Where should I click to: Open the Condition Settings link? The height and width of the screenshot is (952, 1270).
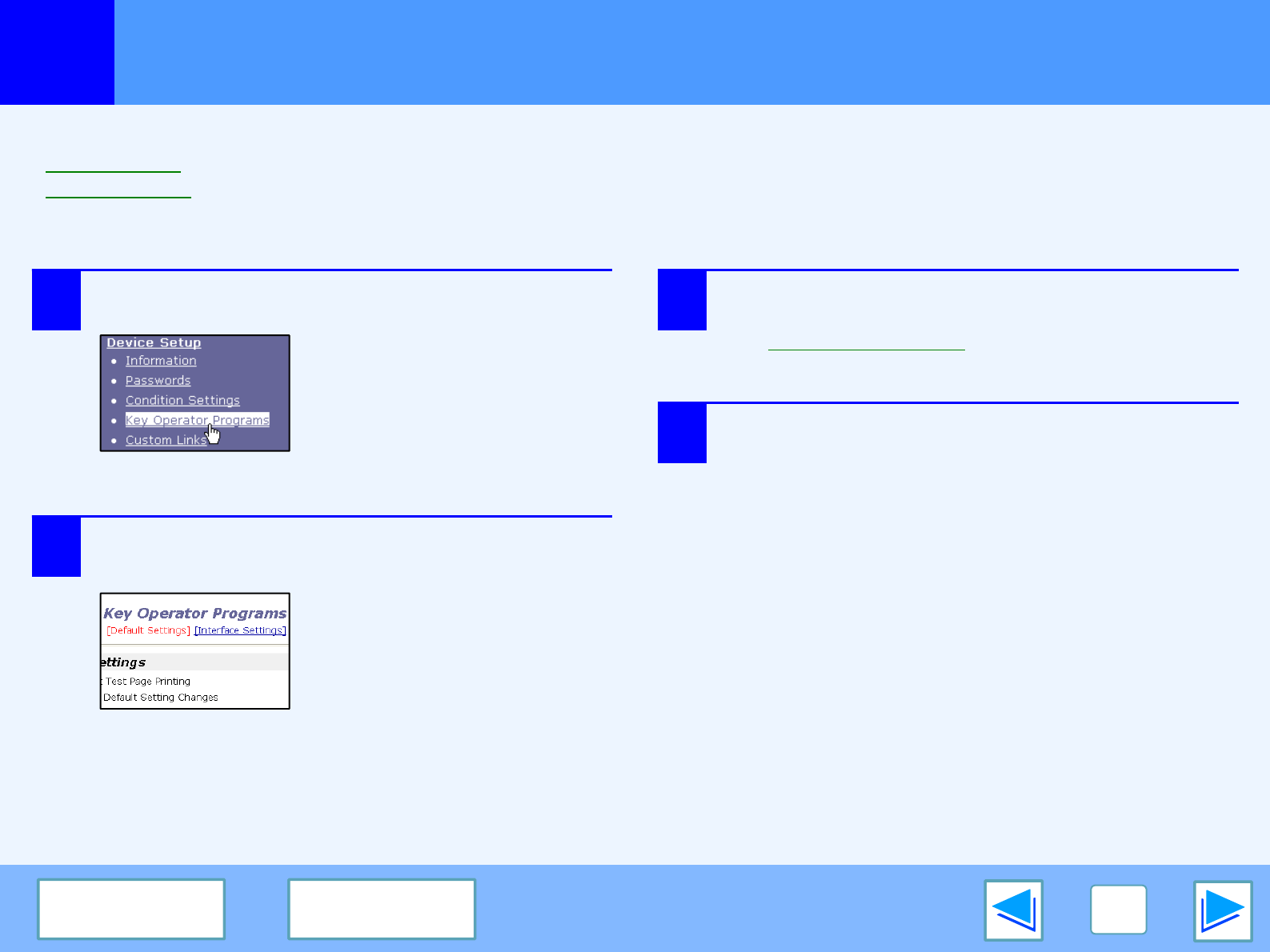pos(182,400)
